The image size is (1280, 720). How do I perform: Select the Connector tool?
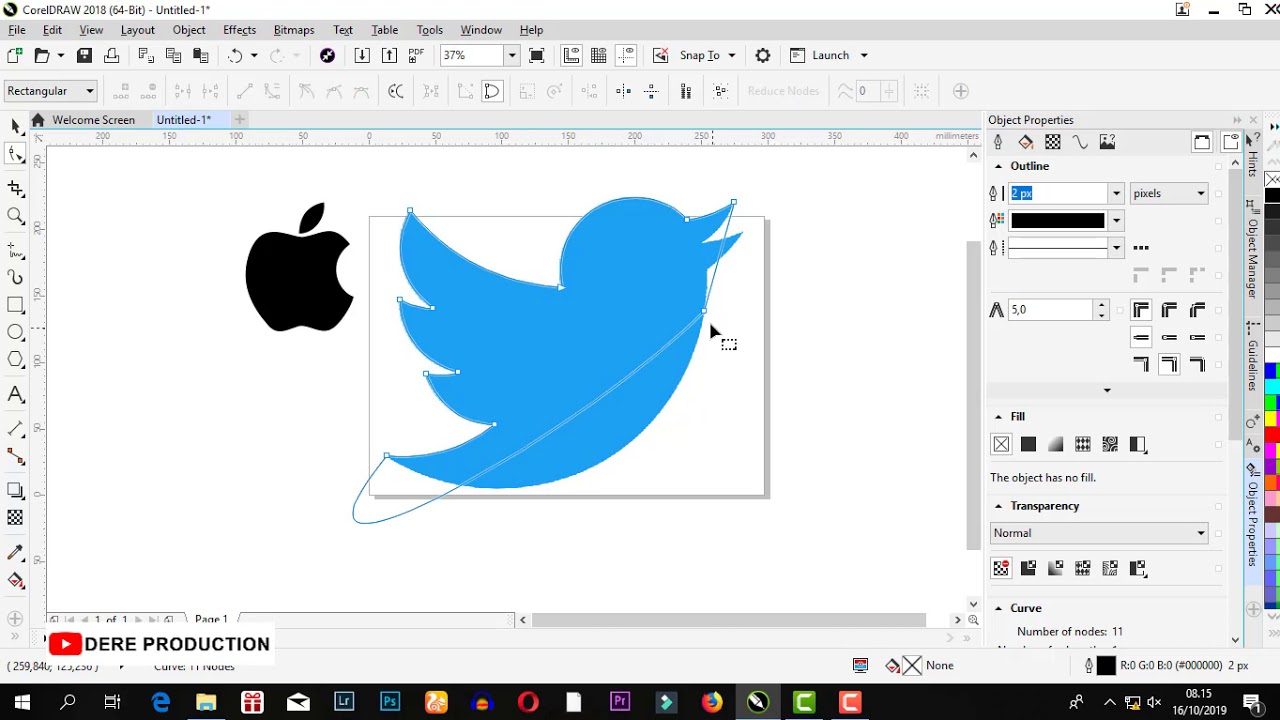coord(15,456)
